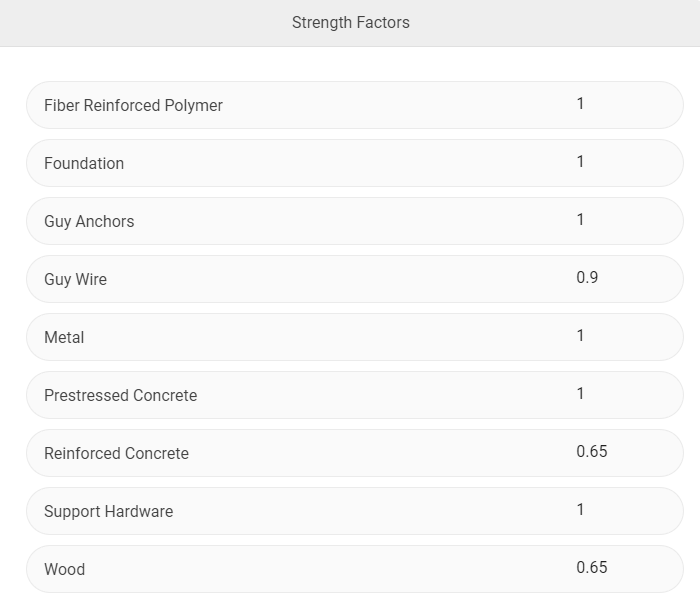Edit the Guy Anchors factor value
Viewport: 700px width, 602px height.
coord(581,220)
